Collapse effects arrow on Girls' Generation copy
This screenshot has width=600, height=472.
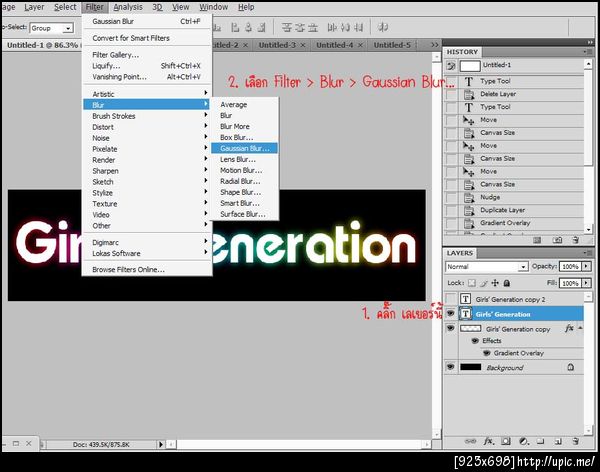click(x=580, y=328)
